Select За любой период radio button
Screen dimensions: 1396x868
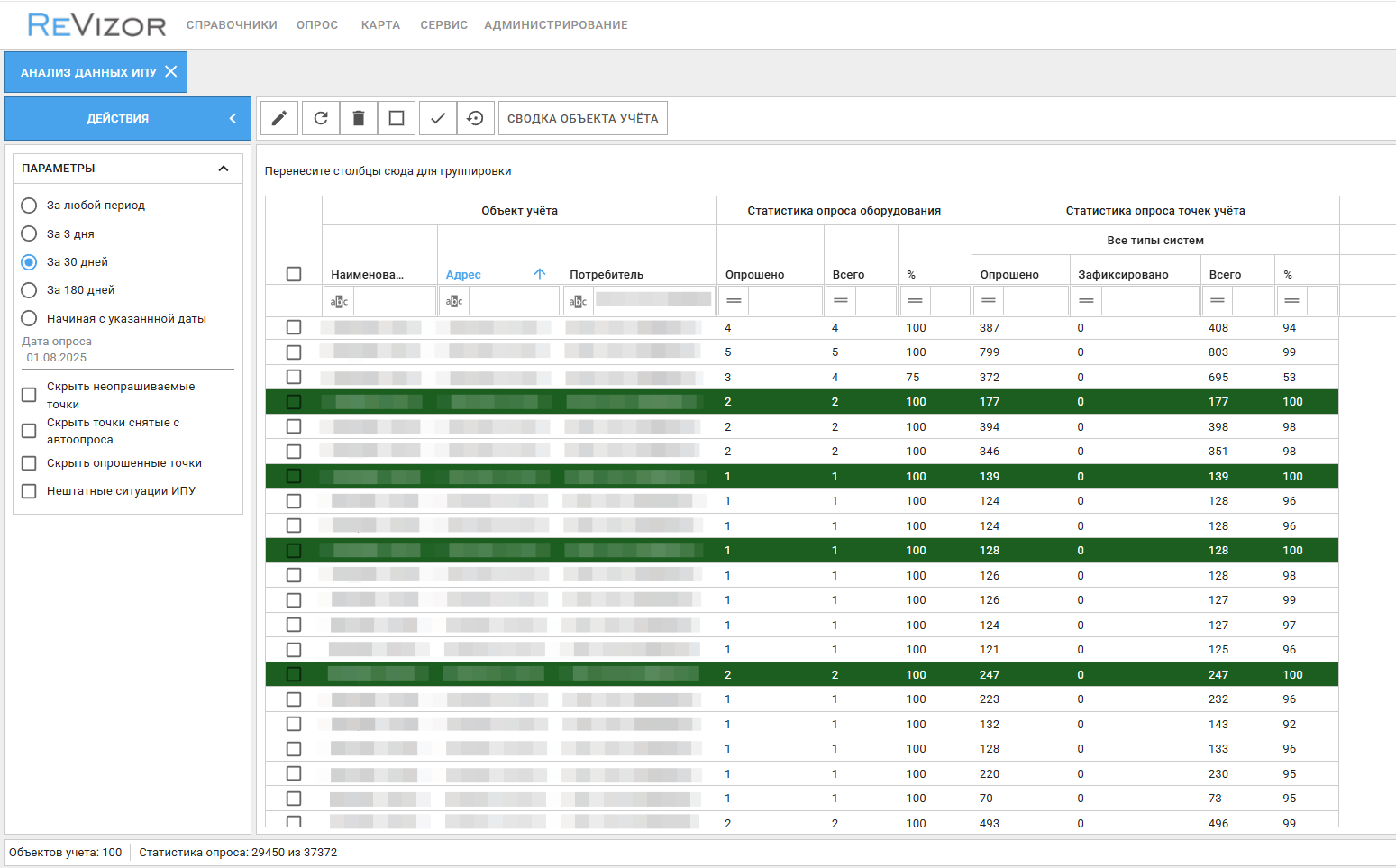click(29, 206)
